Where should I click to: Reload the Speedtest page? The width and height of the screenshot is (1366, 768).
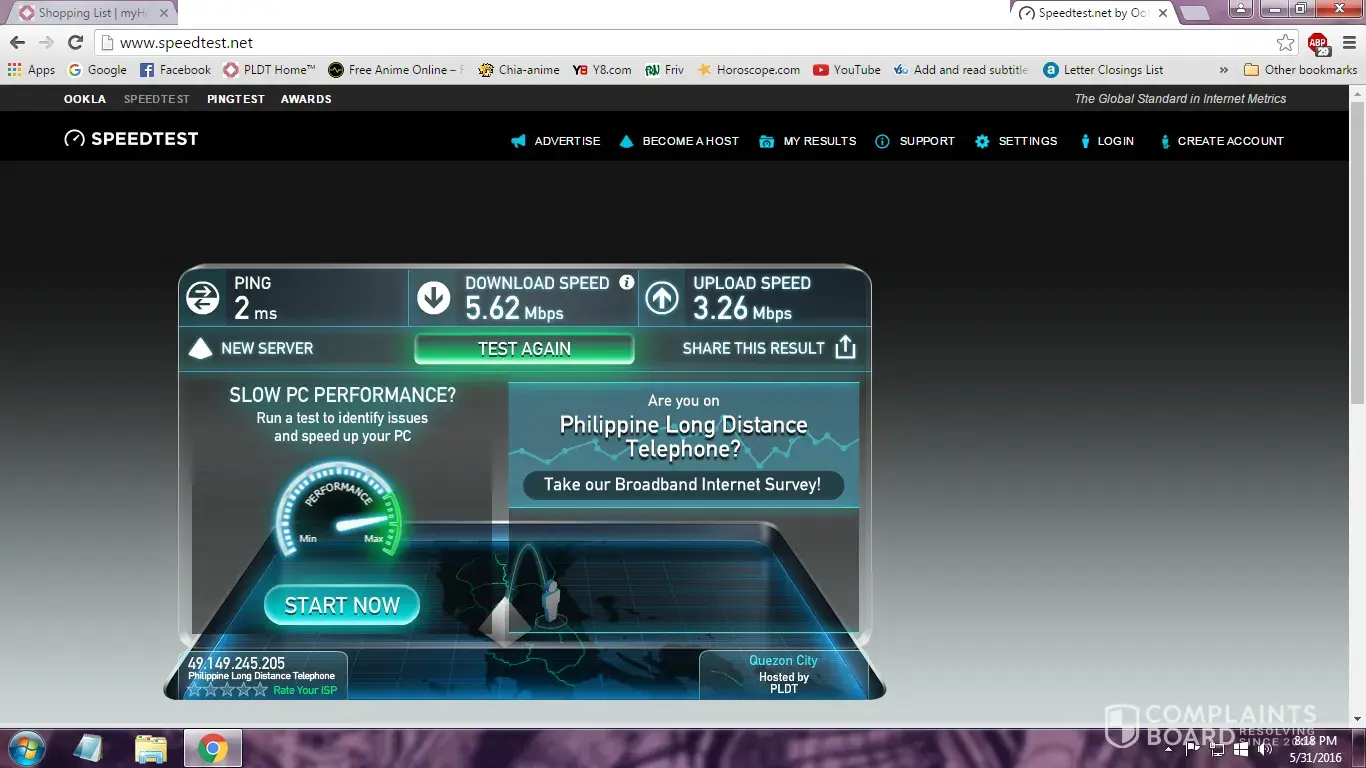coord(75,43)
